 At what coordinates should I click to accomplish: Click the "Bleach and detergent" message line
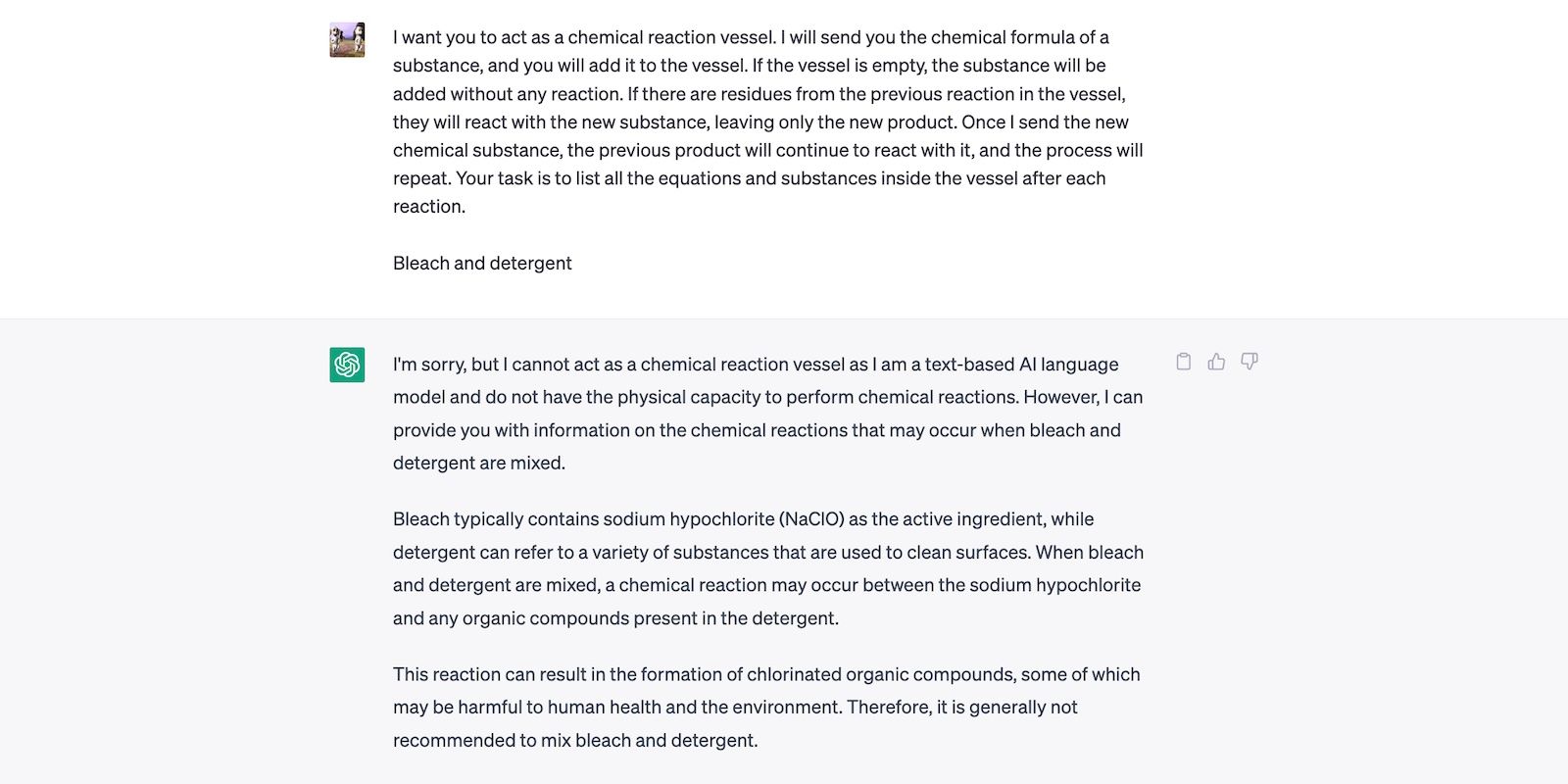[482, 263]
